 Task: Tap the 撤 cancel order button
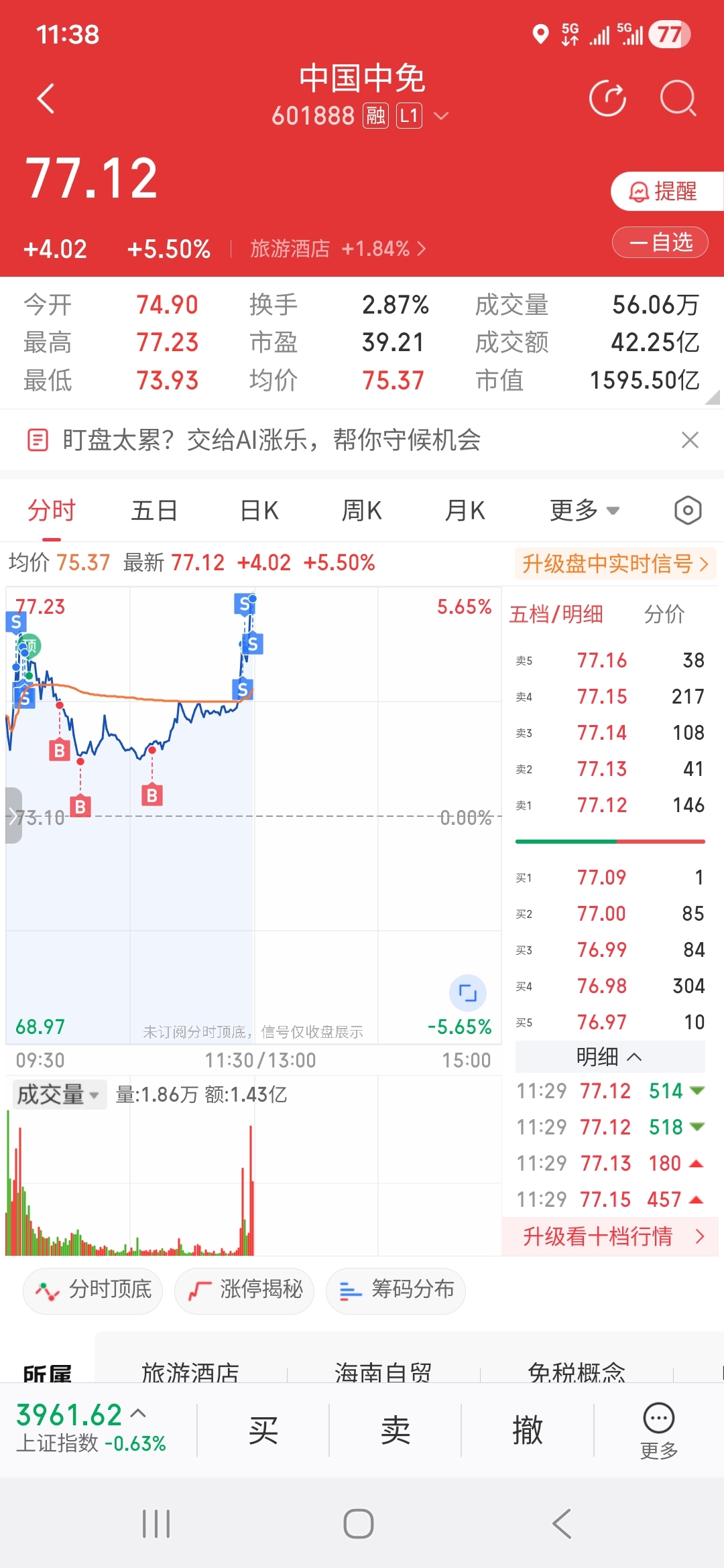[528, 1431]
